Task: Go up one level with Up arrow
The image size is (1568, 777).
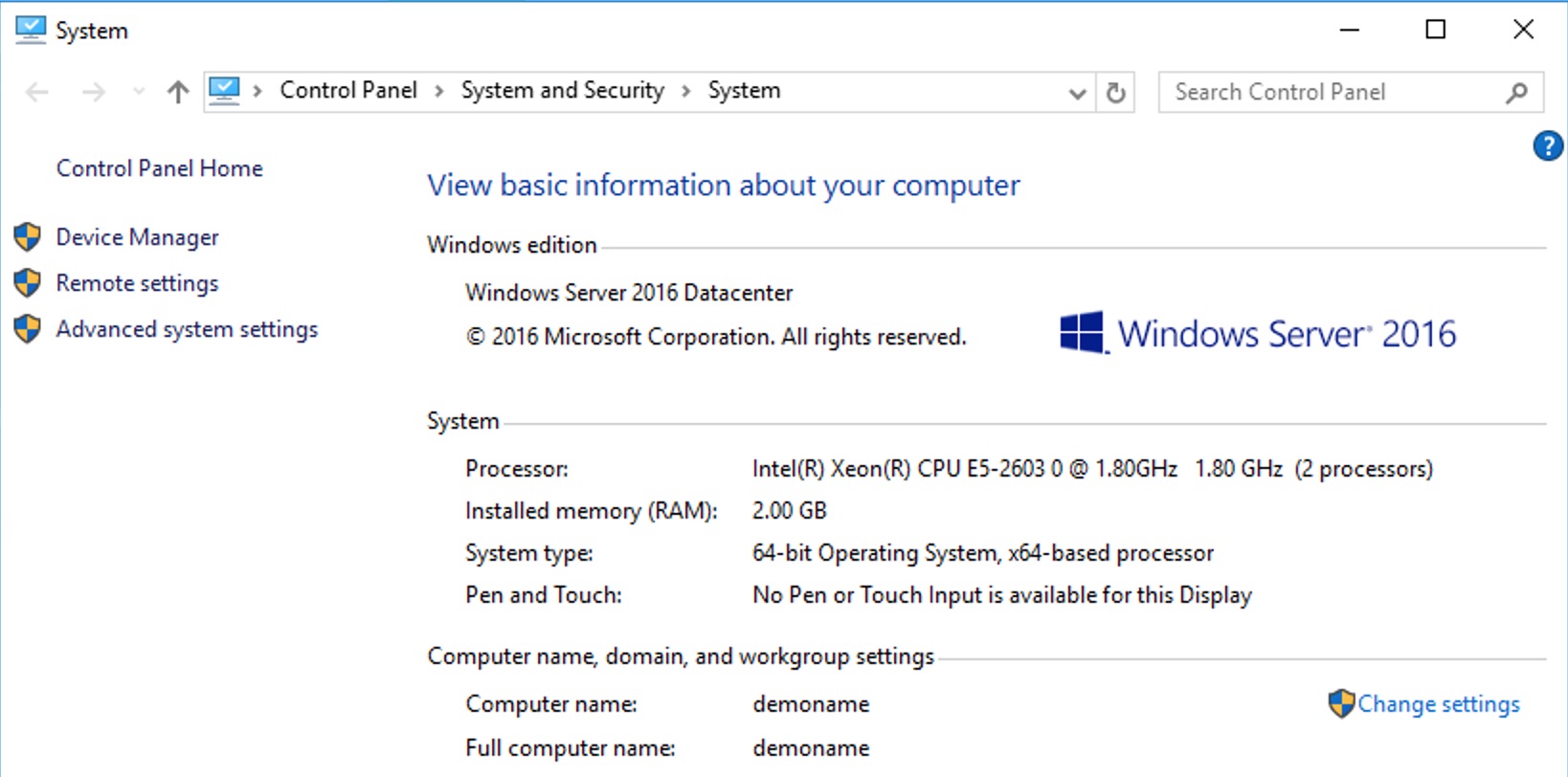Action: point(177,92)
